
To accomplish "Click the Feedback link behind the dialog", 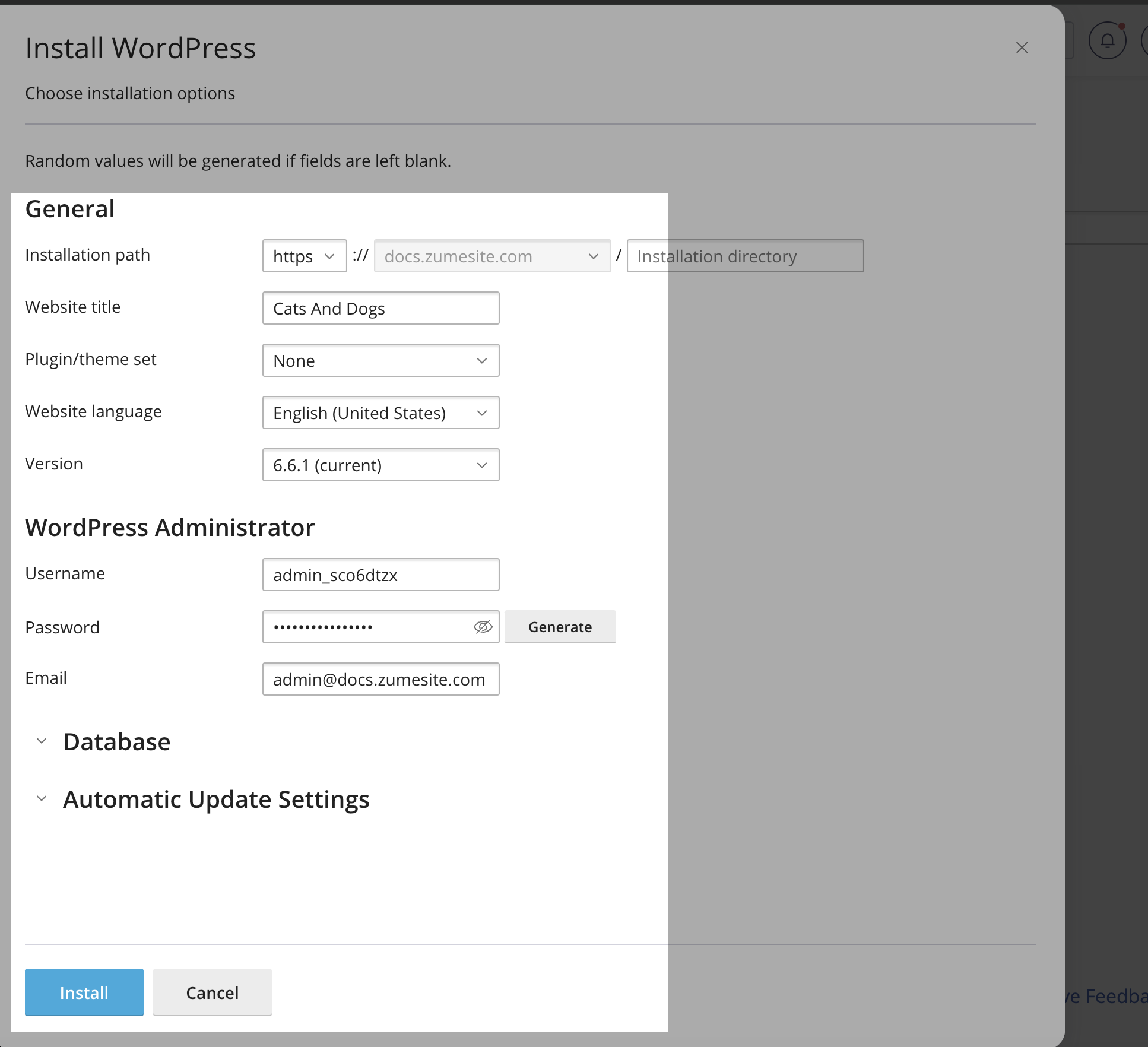I will [x=1106, y=997].
